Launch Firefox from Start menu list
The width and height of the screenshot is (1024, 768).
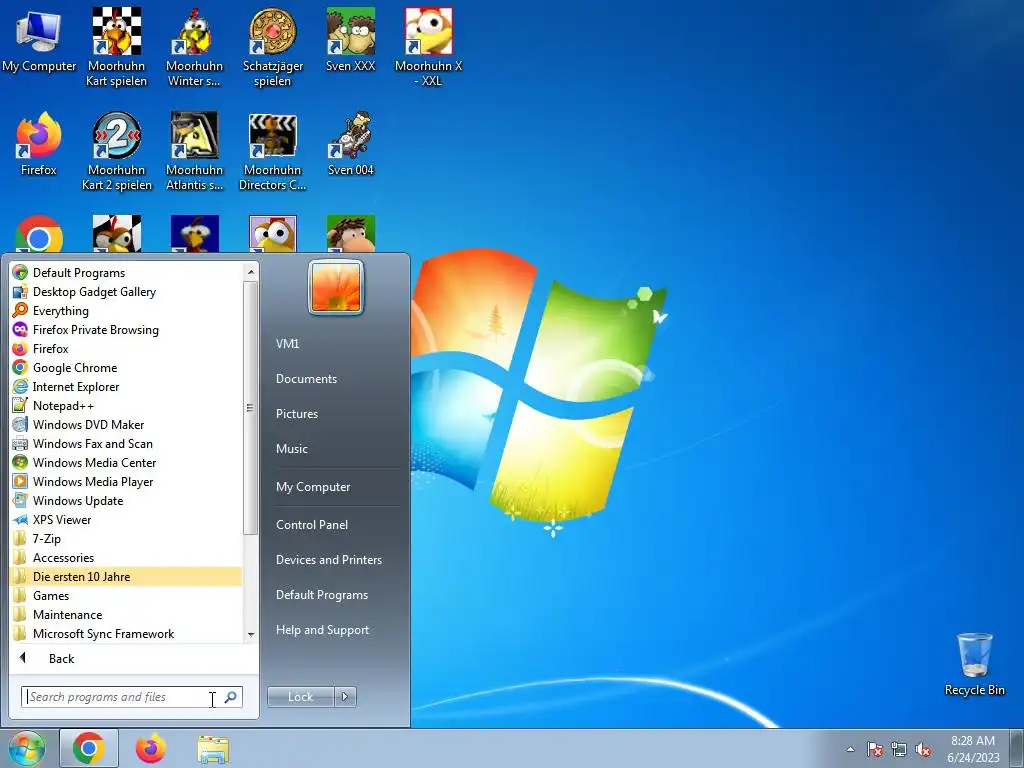(x=125, y=348)
